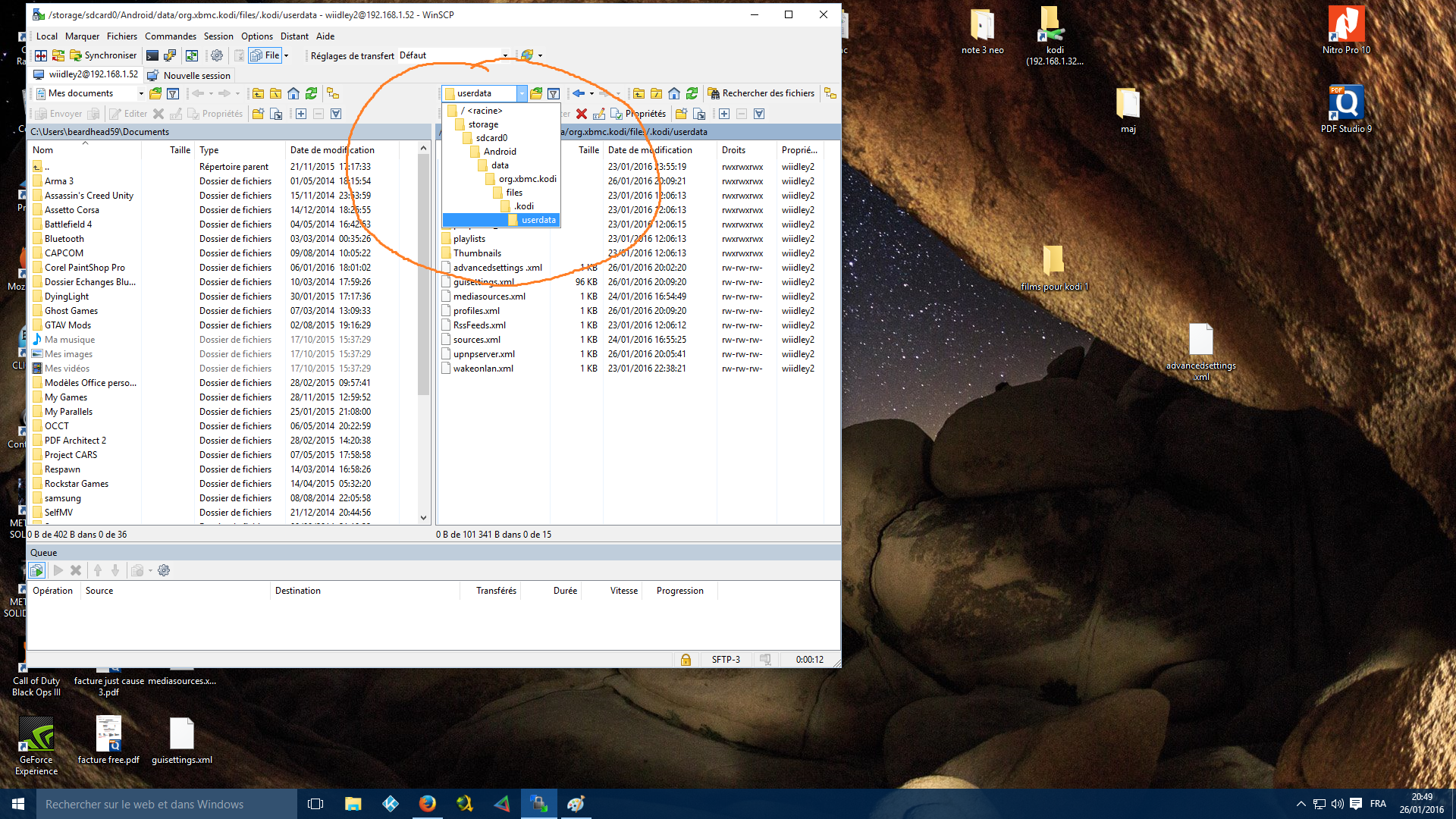
Task: Open preferences gear icon in main toolbar
Action: [217, 55]
